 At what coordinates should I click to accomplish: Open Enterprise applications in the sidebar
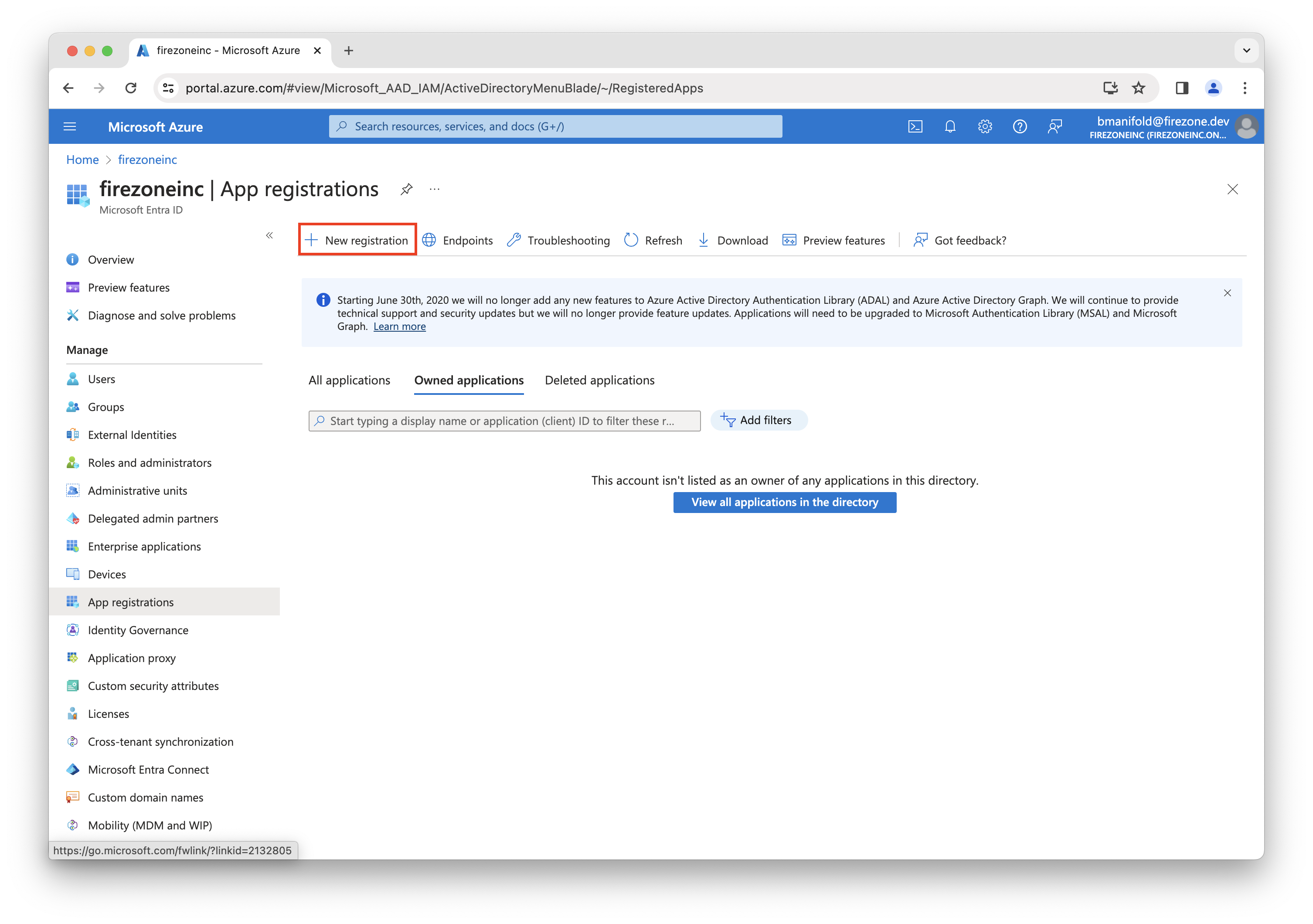pyautogui.click(x=144, y=546)
